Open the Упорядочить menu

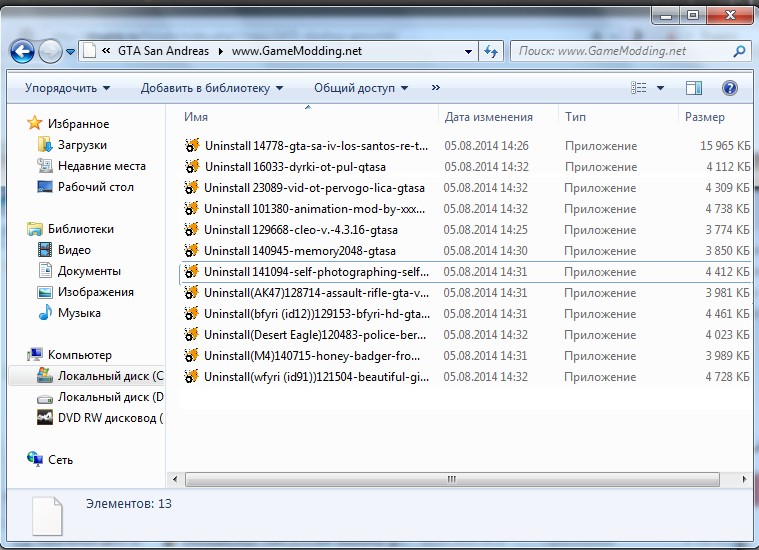[x=67, y=88]
